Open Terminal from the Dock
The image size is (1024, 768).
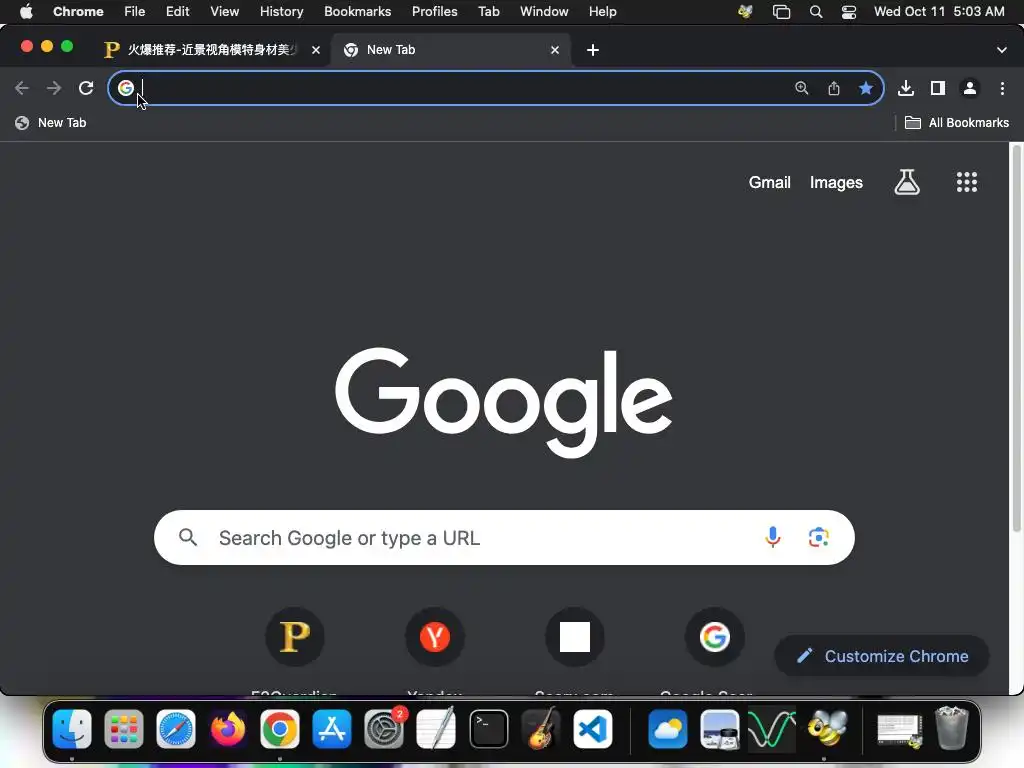[488, 729]
